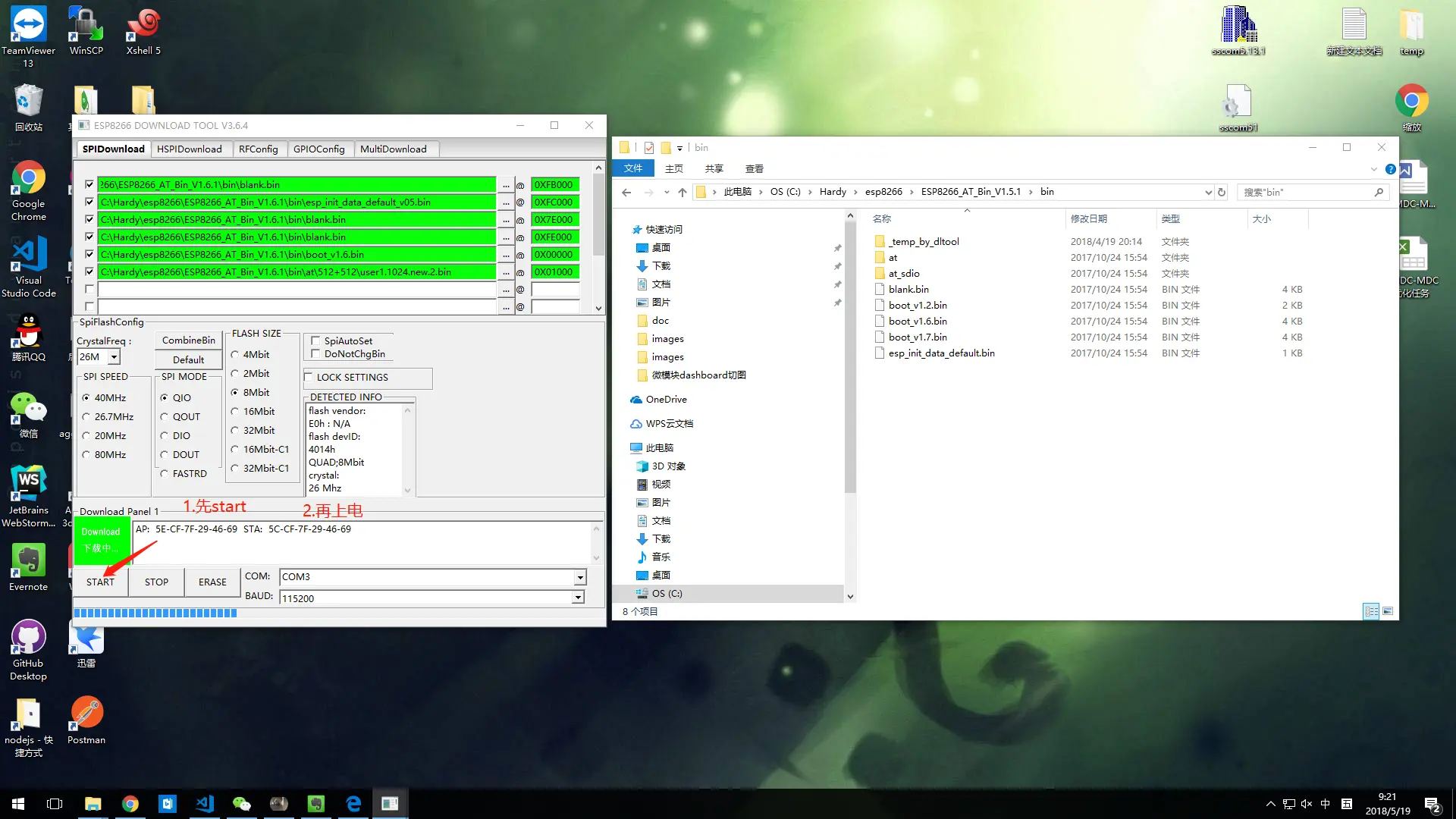Open the Explorer 查看 ribbon tab
This screenshot has width=1456, height=819.
pos(755,168)
